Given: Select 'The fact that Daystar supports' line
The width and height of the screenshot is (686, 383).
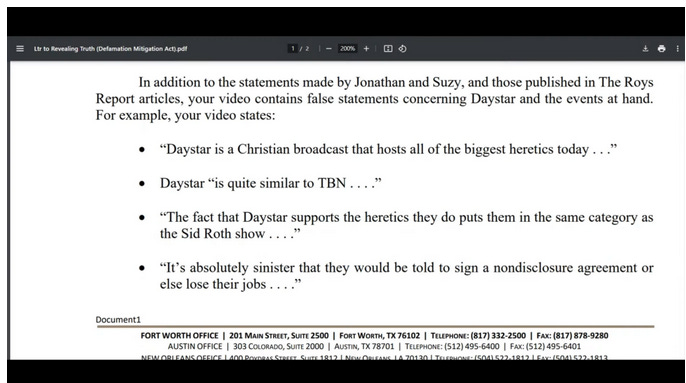Looking at the screenshot, I should (x=406, y=217).
